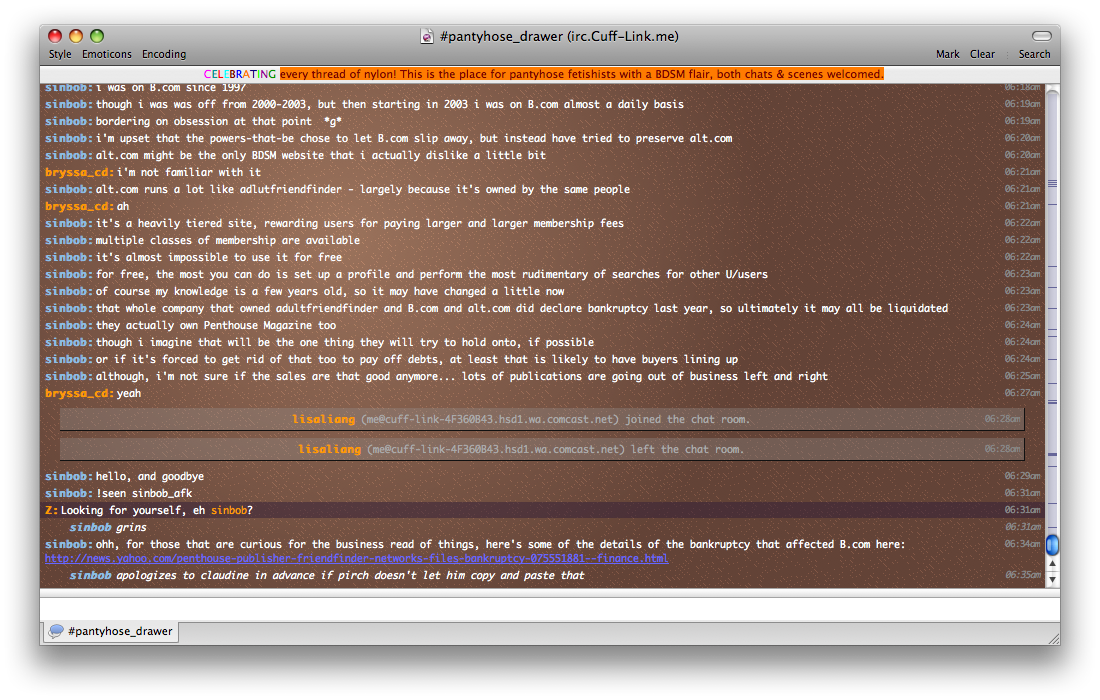
Task: Click the 'apologizes to claudine' action line
Action: coord(327,576)
